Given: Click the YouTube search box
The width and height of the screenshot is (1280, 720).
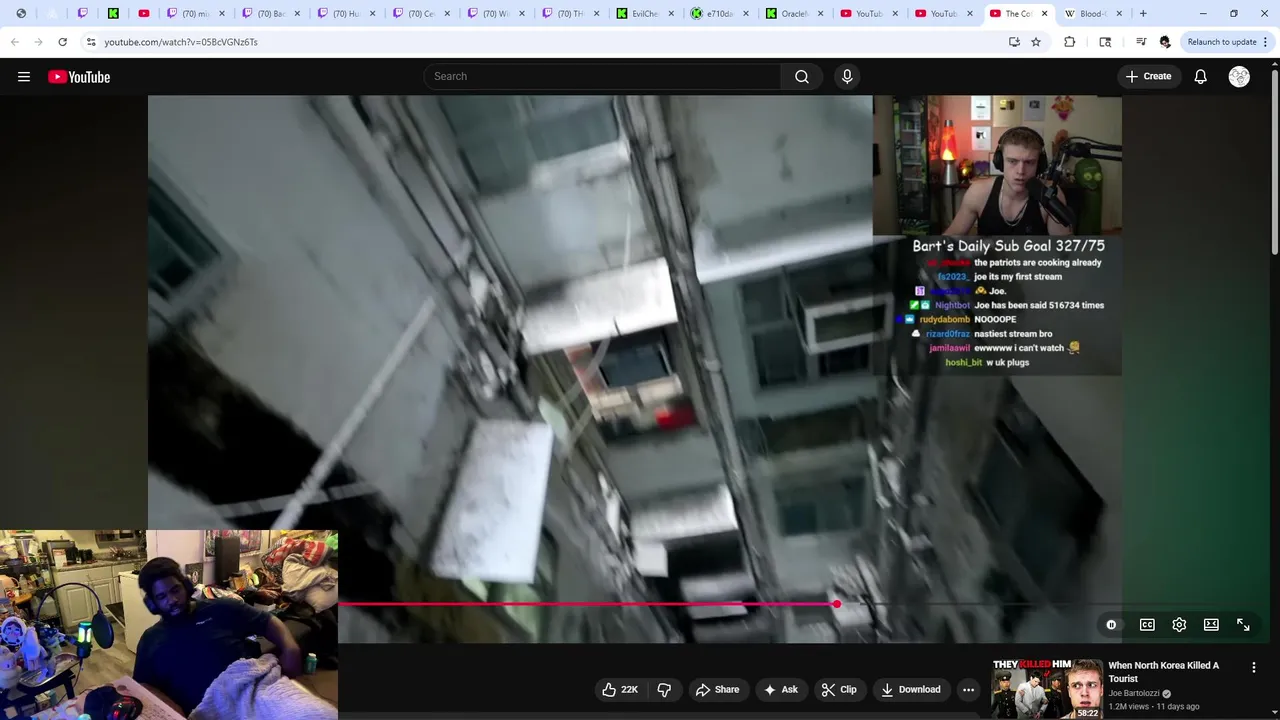Looking at the screenshot, I should (603, 76).
